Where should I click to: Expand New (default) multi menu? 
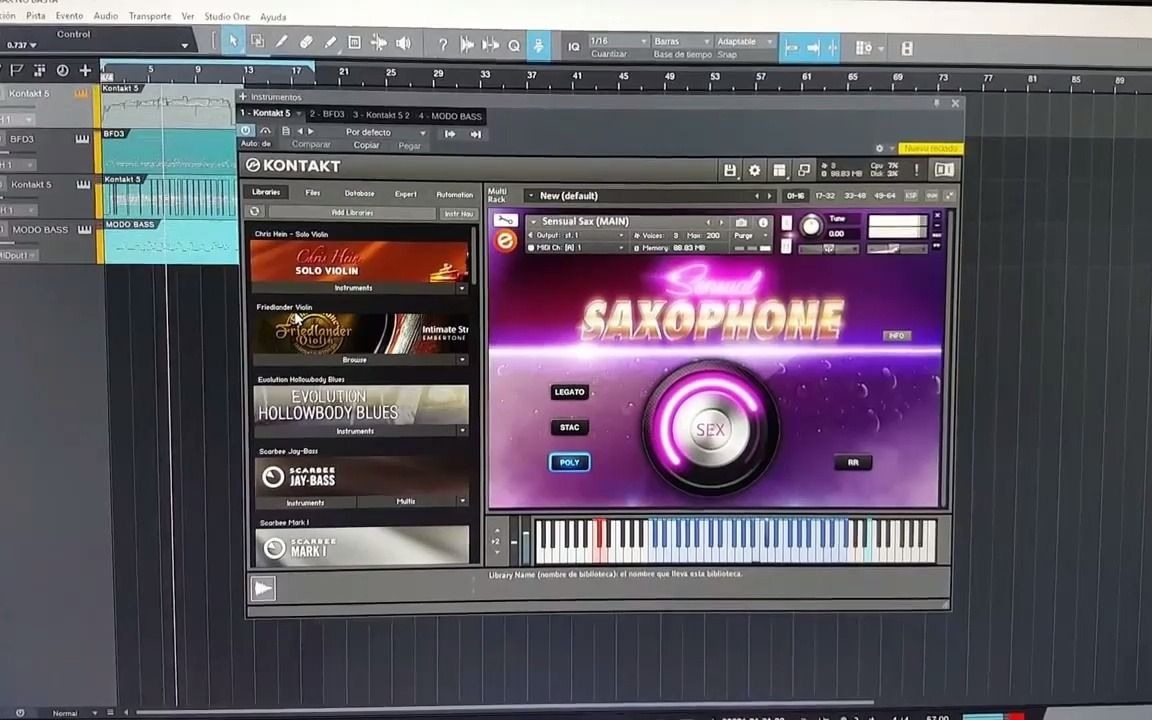[x=530, y=195]
